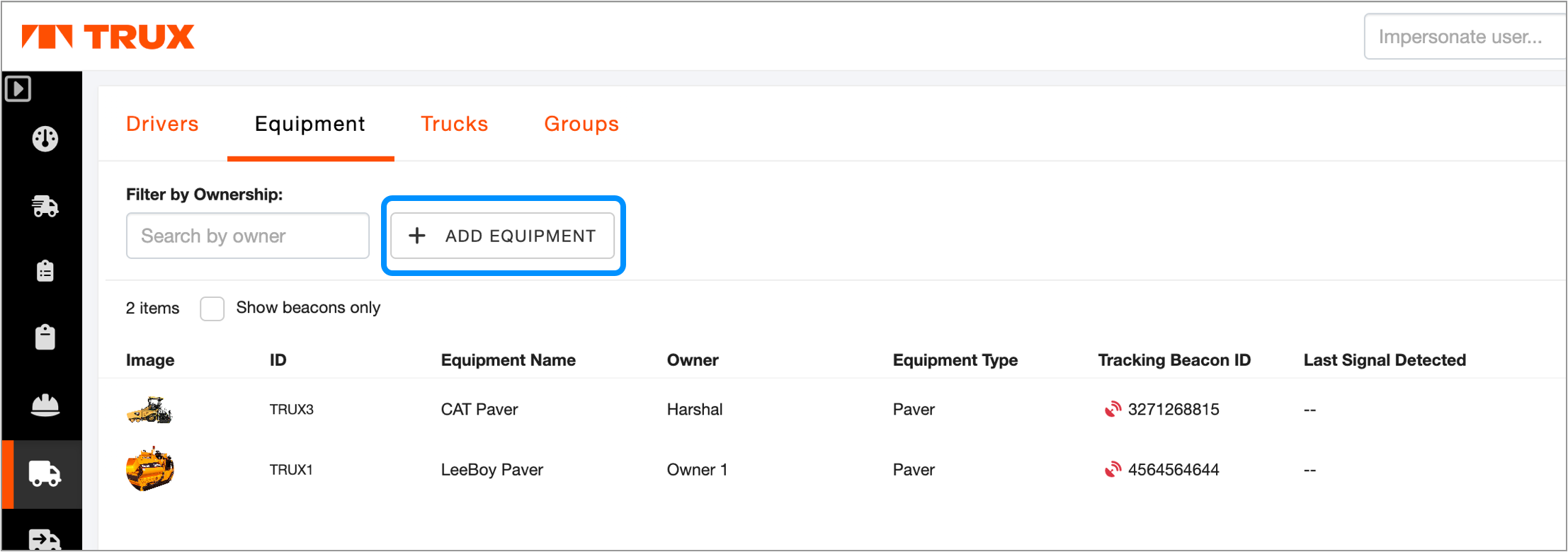Expand the sidebar with the arrow toggle
1568x552 pixels.
(18, 89)
